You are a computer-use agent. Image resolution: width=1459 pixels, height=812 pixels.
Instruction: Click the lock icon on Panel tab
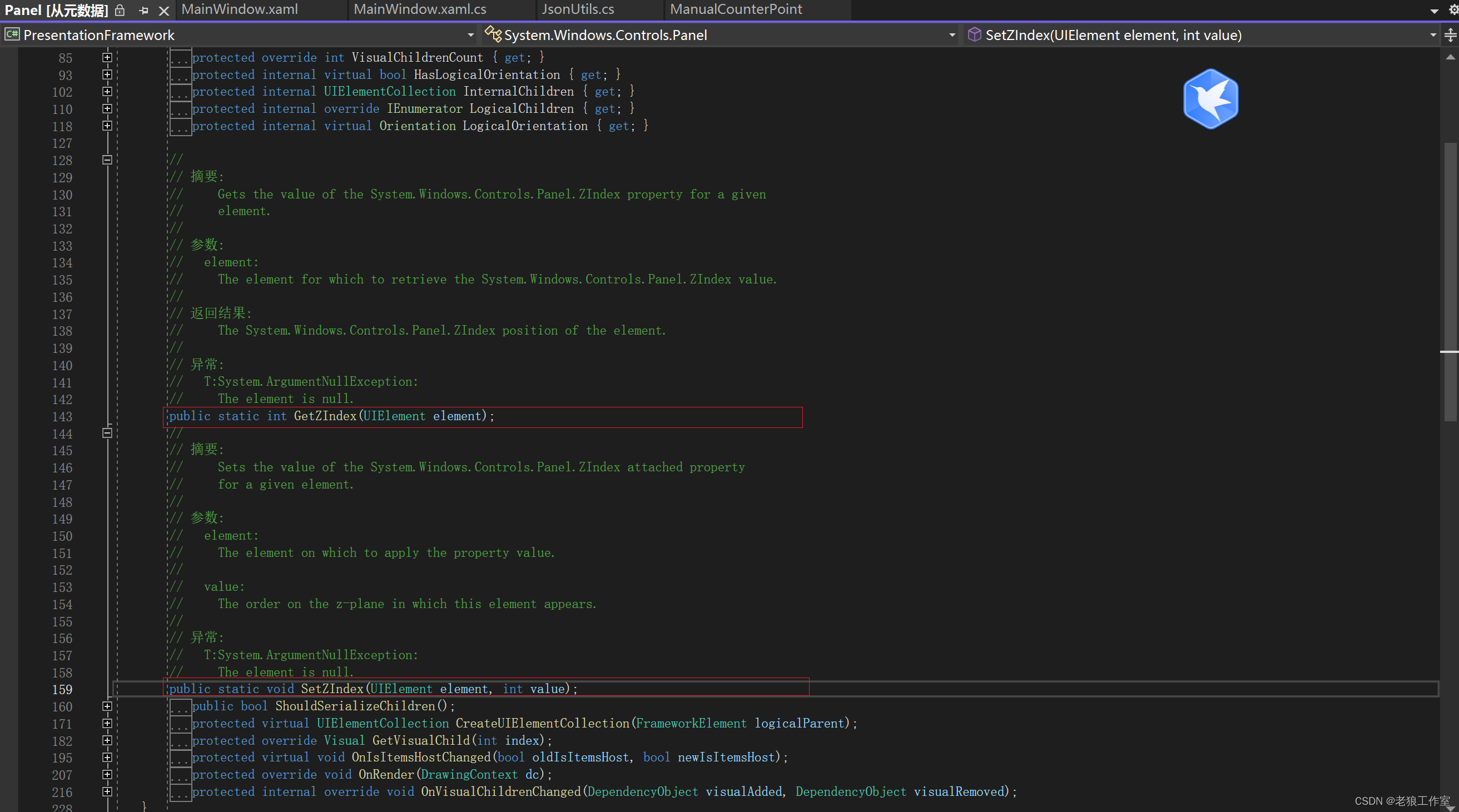click(x=120, y=10)
